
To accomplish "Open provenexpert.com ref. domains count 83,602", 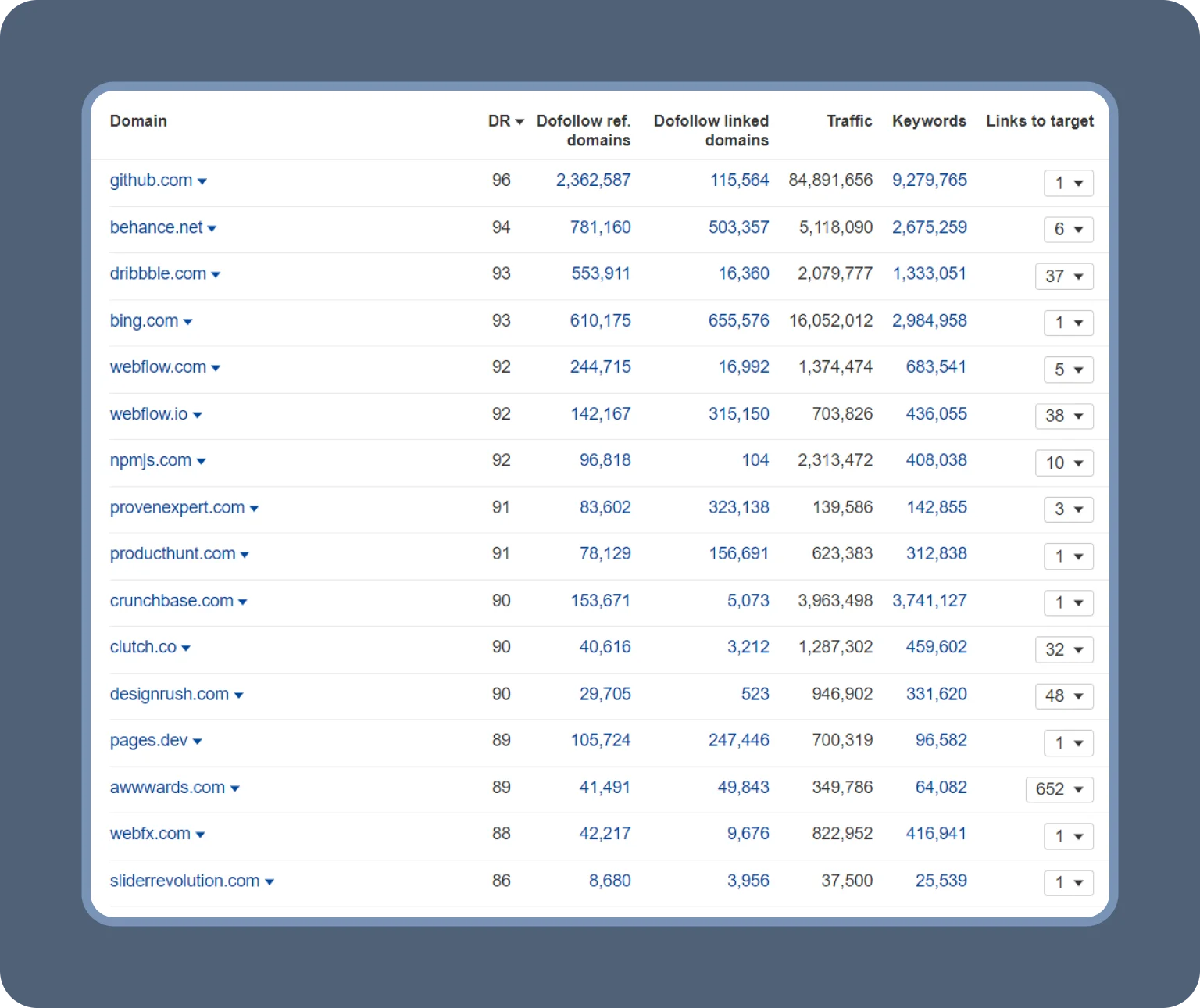I will (x=605, y=507).
